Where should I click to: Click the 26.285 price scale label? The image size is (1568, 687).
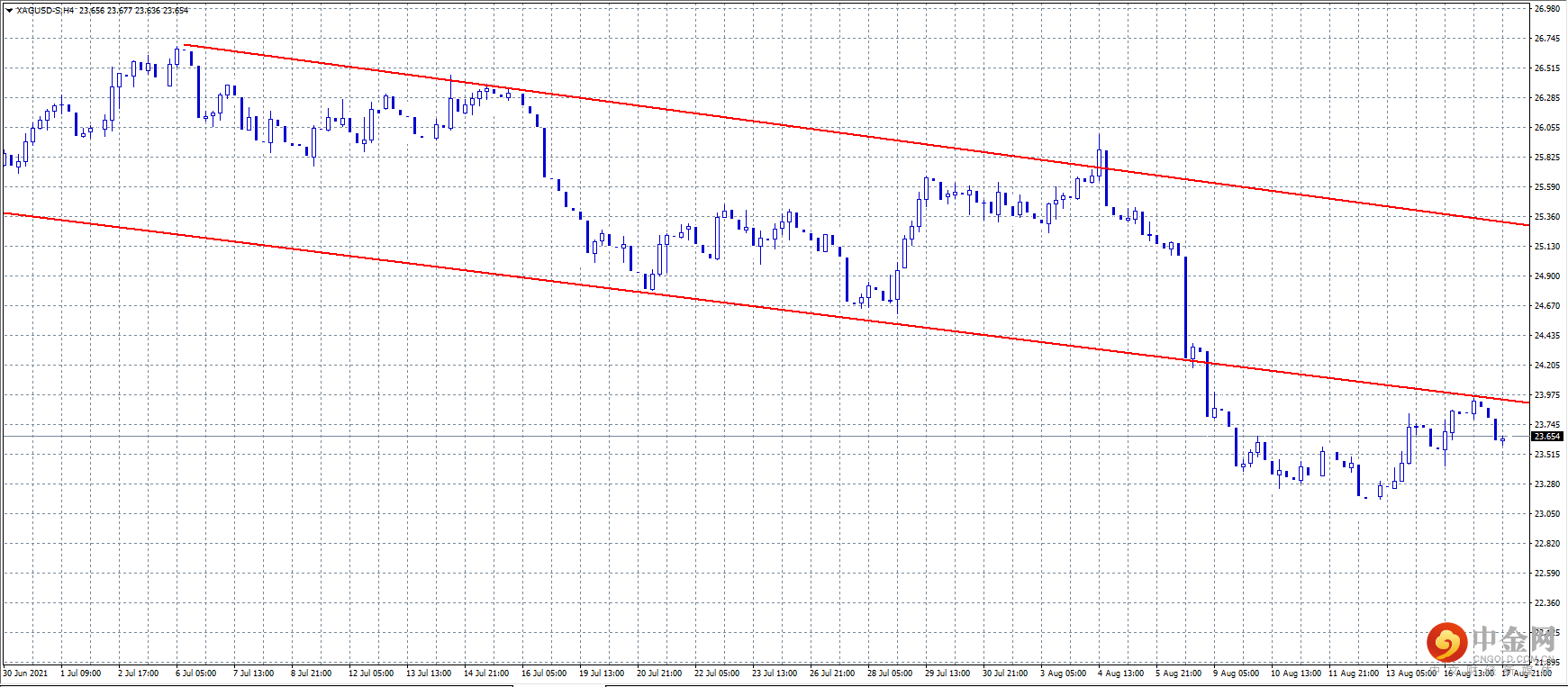1547,98
